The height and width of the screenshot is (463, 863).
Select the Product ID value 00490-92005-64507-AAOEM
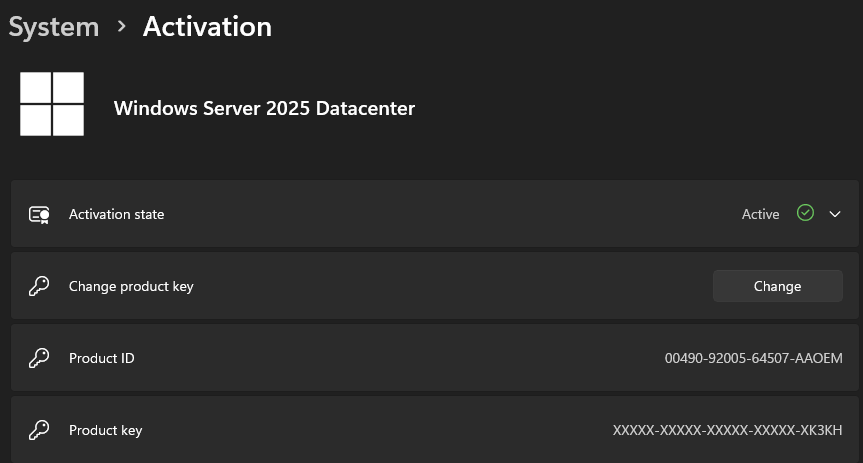(x=753, y=358)
